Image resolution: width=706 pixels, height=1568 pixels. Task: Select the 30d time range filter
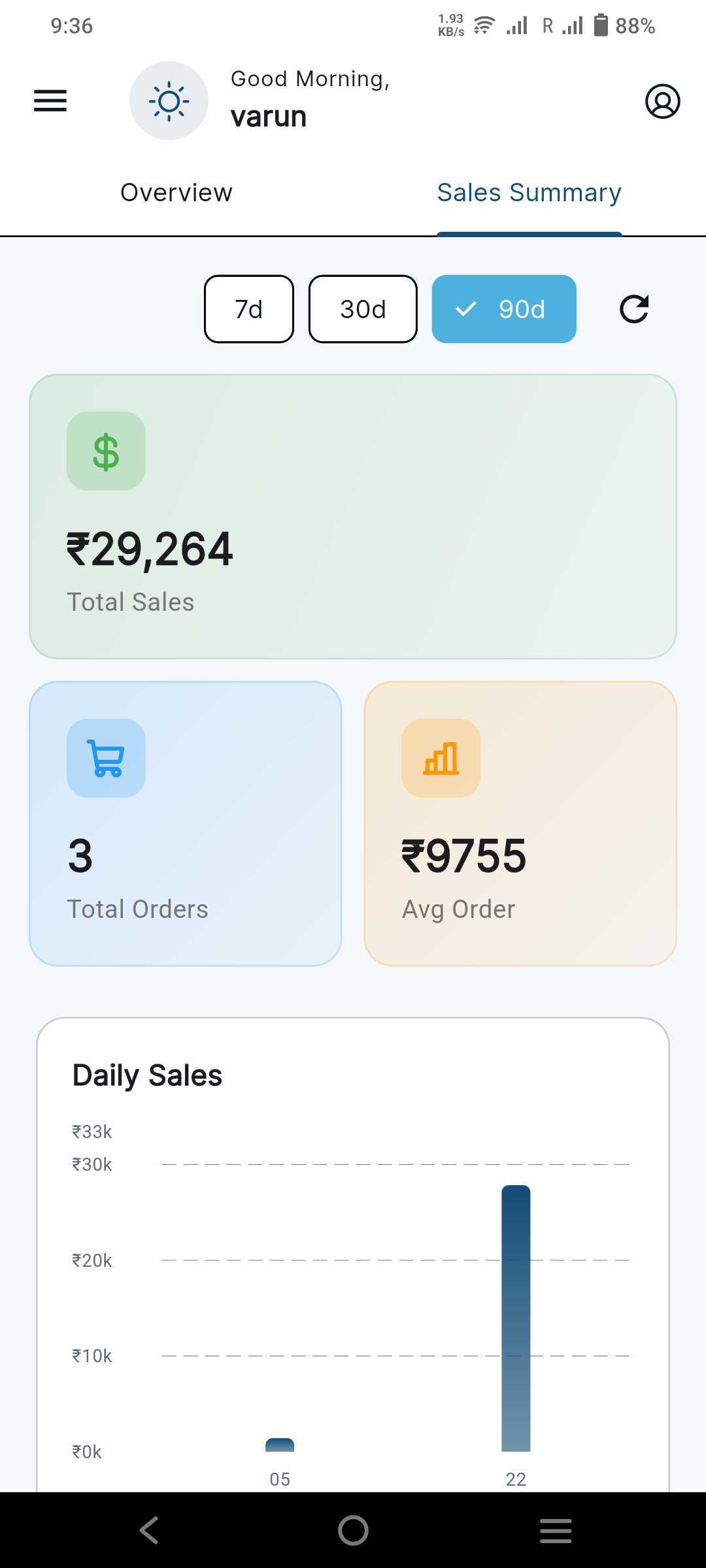(x=363, y=309)
